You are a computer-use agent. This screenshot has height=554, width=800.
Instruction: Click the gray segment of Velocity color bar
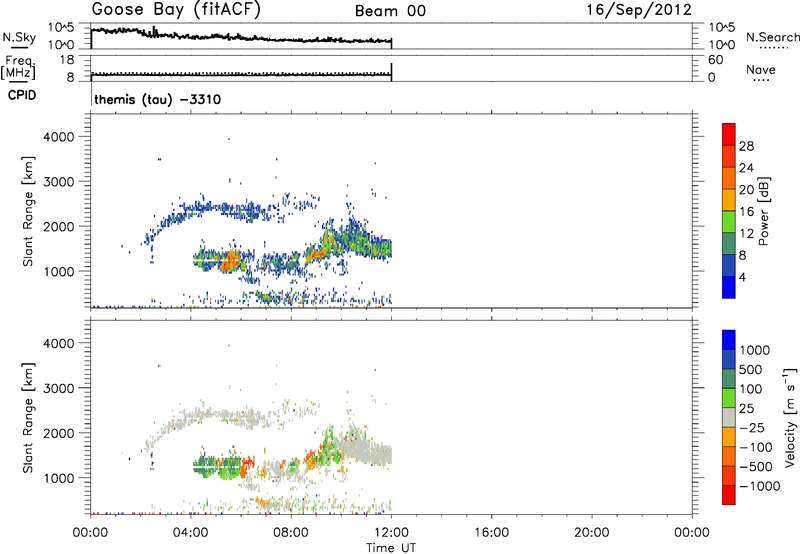pyautogui.click(x=729, y=418)
